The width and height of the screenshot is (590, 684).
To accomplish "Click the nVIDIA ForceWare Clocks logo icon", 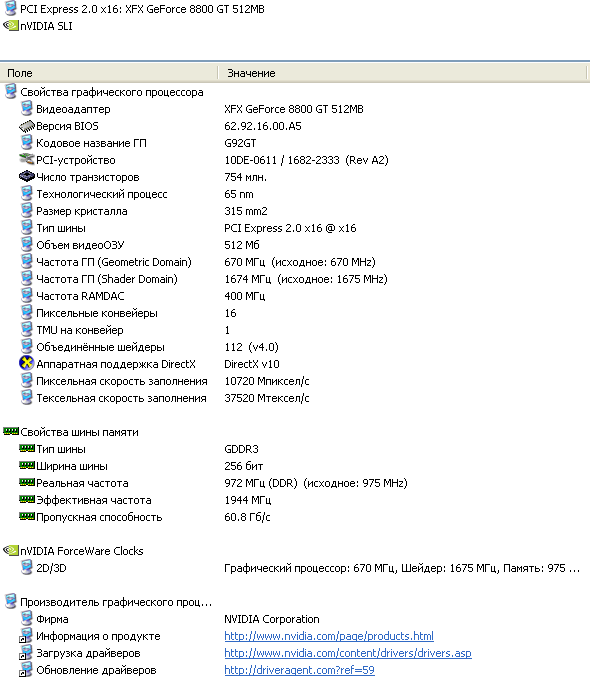I will 11,551.
